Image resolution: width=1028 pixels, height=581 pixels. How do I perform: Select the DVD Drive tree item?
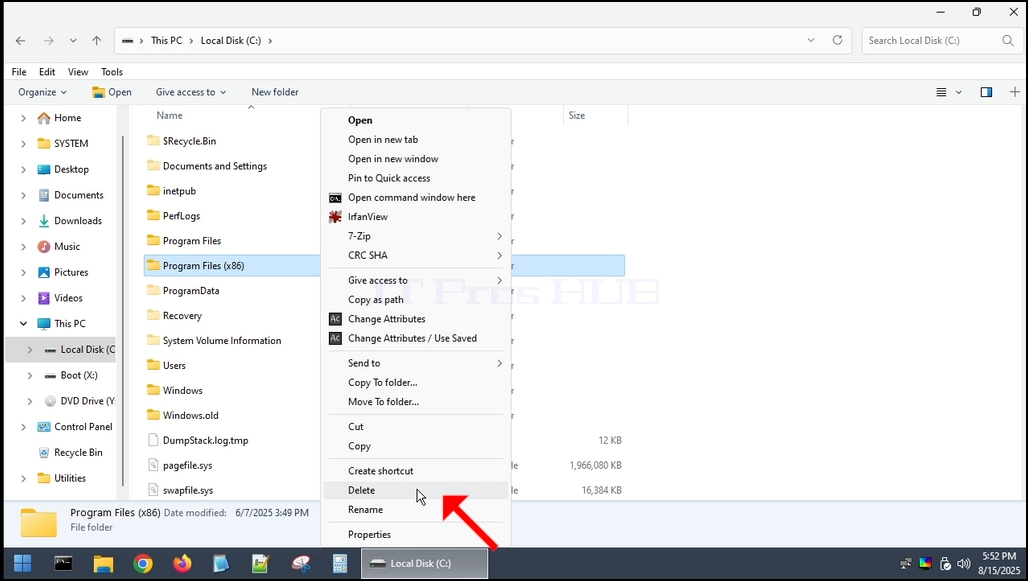[x=87, y=401]
